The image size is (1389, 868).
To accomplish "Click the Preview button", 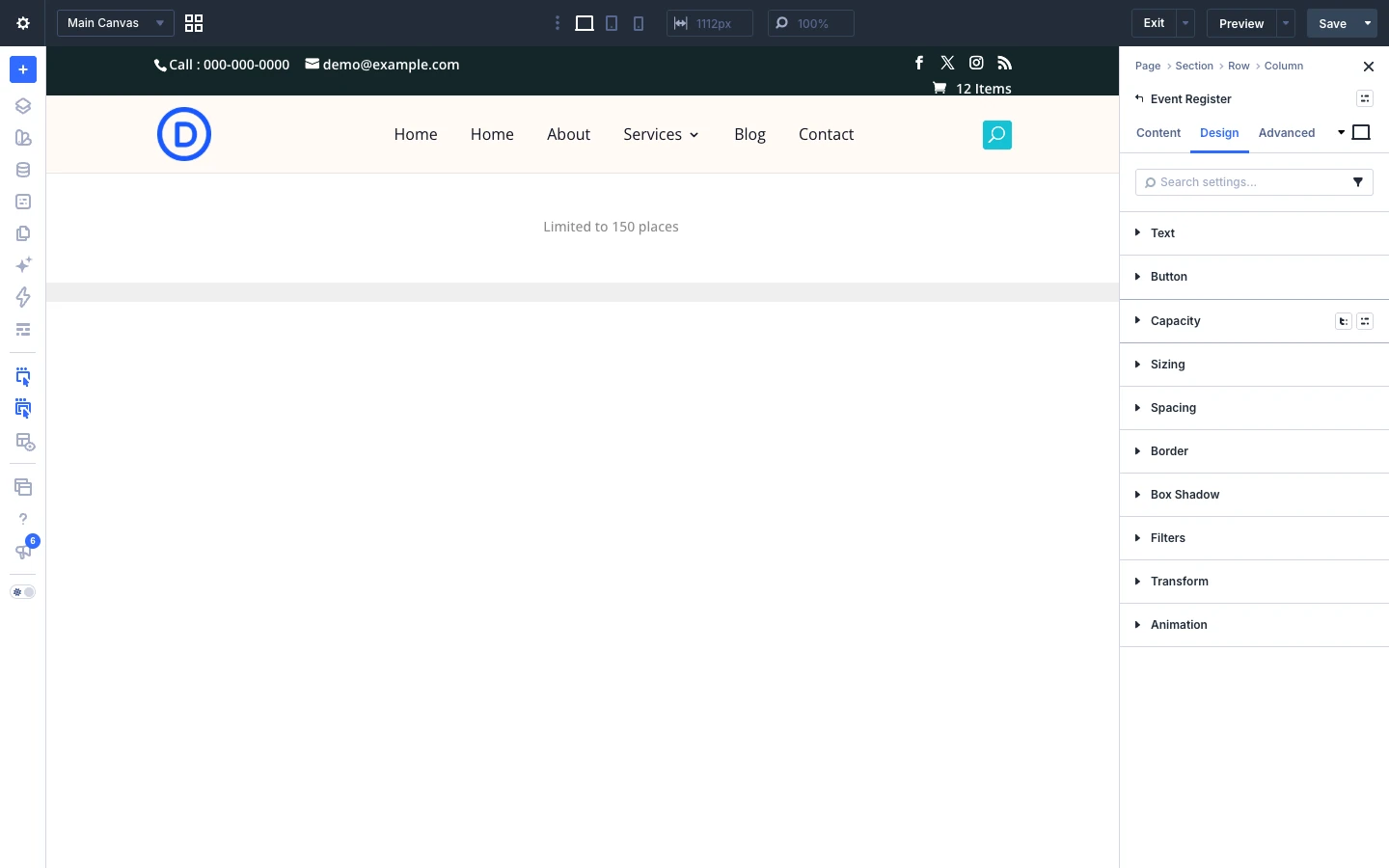I will pos(1241,23).
